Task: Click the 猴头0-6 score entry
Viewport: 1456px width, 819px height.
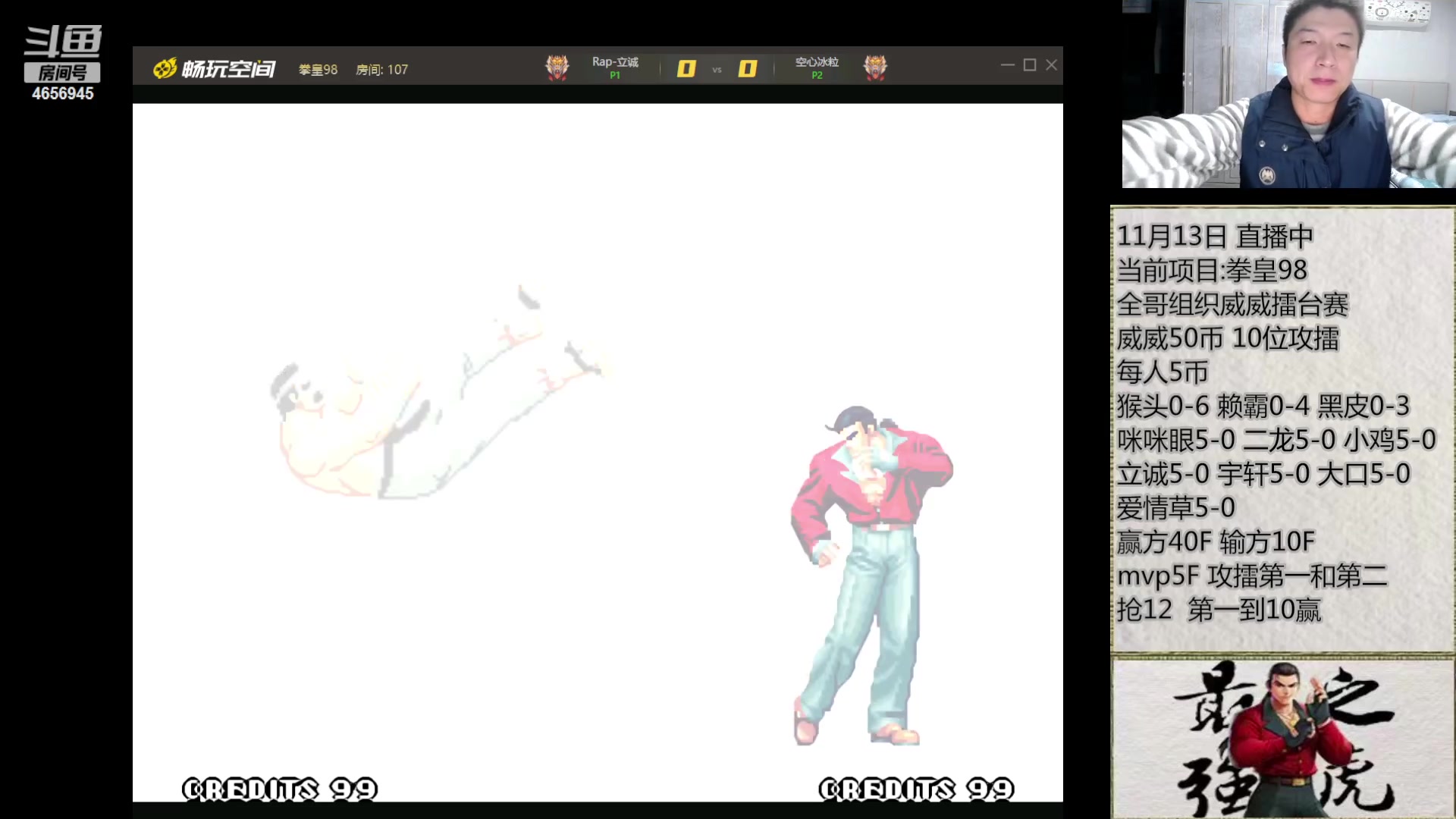Action: click(x=1163, y=406)
